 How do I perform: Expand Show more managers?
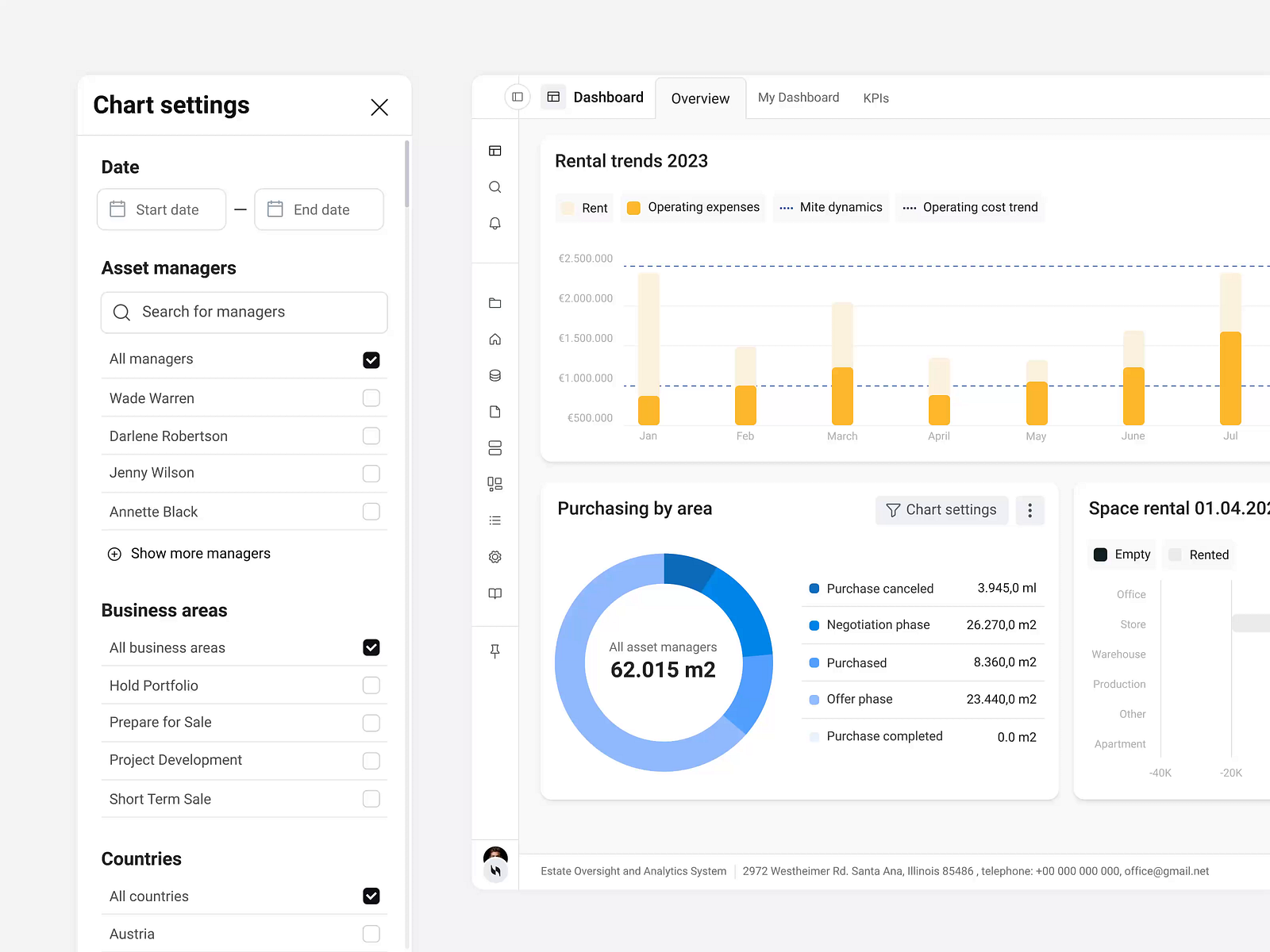pos(189,553)
